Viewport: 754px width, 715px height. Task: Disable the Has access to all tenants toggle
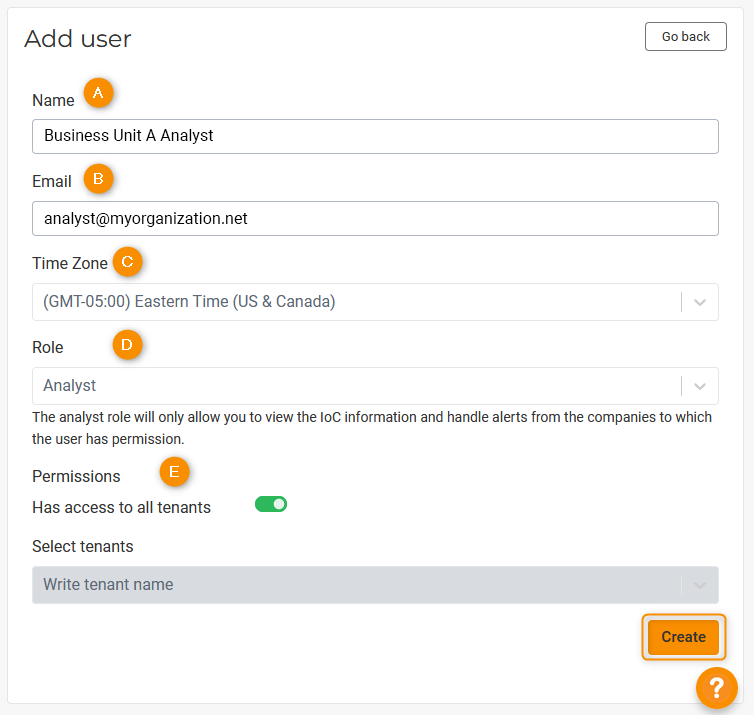tap(271, 504)
